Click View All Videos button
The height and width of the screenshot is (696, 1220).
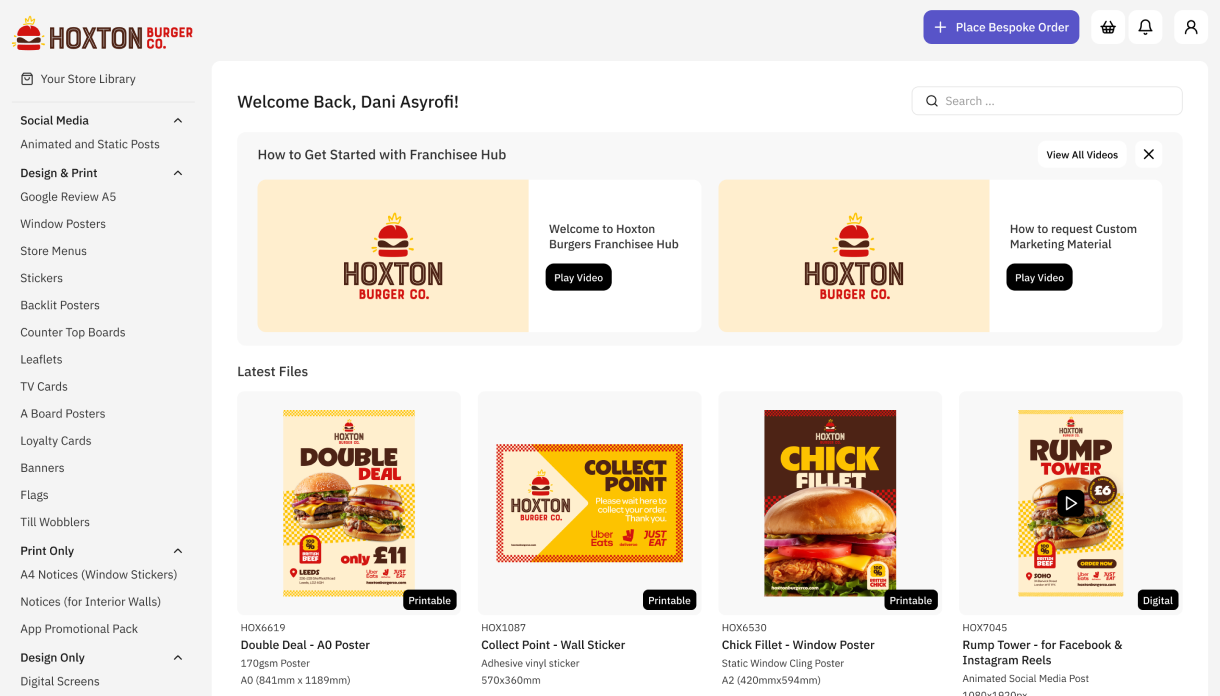1082,154
